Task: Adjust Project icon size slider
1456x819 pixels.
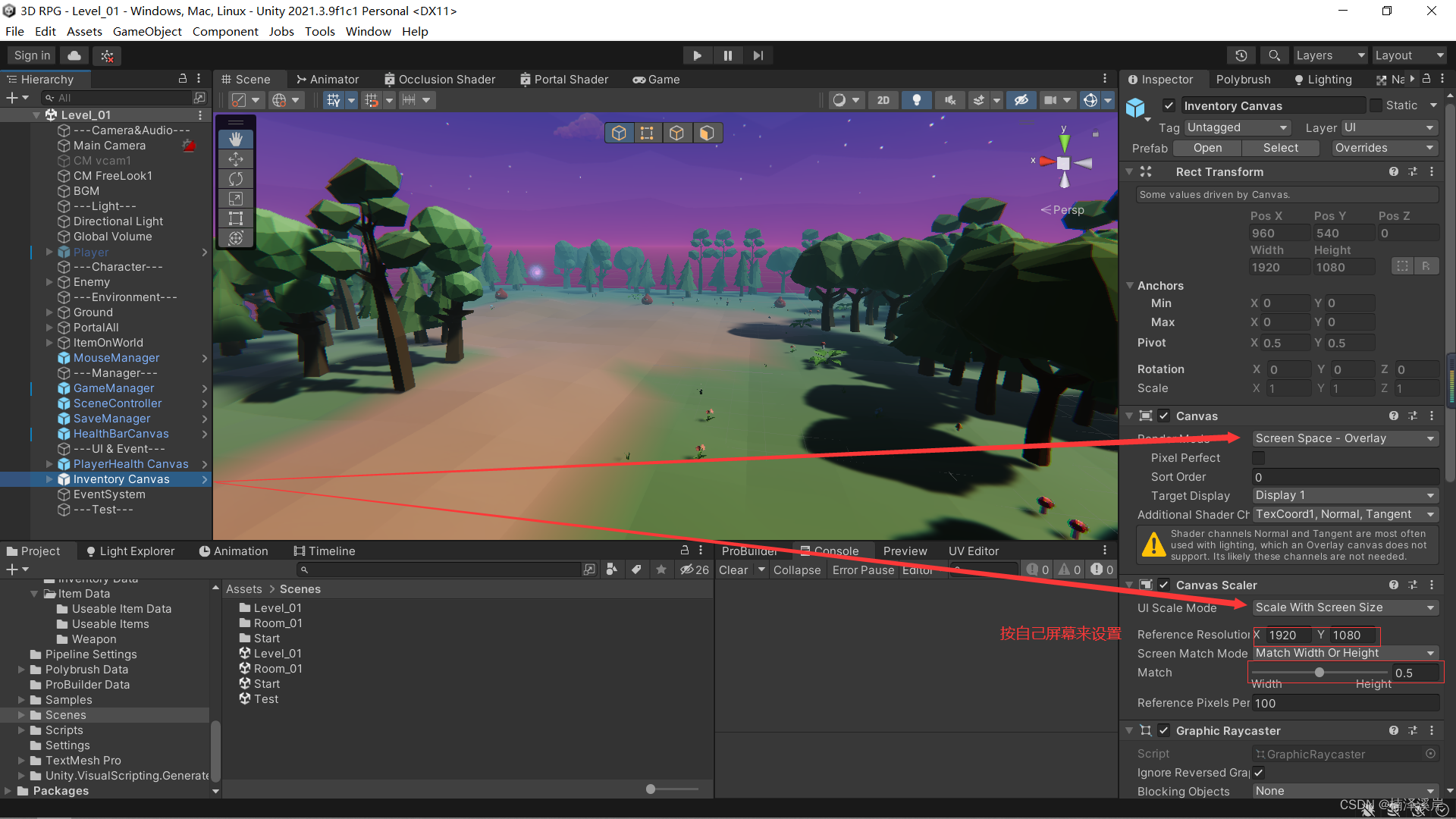Action: tap(672, 789)
